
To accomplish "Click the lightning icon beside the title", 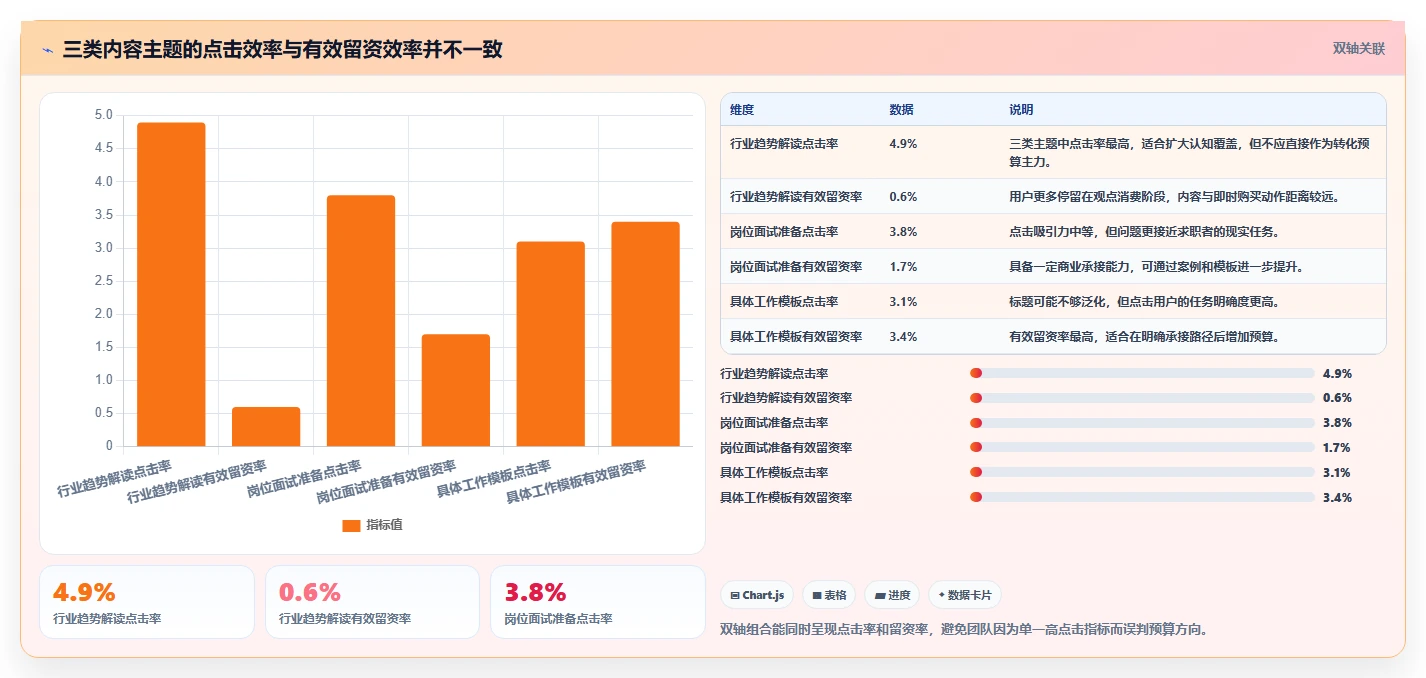I will [48, 50].
